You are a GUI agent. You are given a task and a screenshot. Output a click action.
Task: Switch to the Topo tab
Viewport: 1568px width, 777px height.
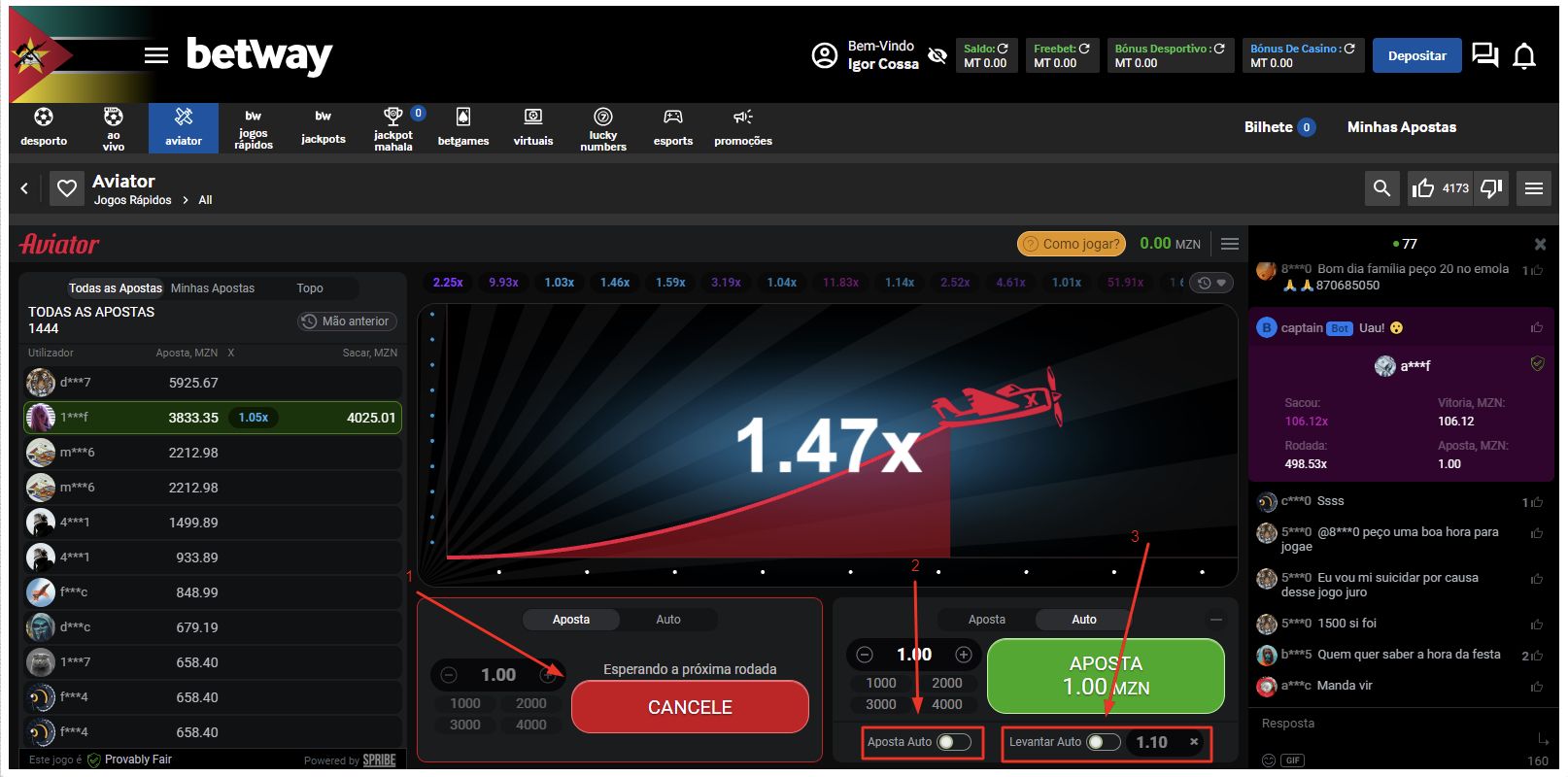pyautogui.click(x=310, y=288)
